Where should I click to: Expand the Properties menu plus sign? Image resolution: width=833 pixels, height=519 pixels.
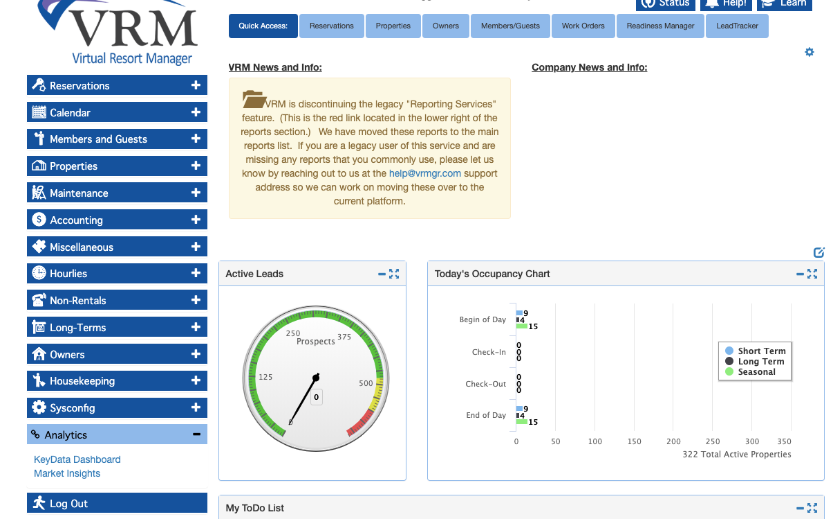tap(196, 166)
